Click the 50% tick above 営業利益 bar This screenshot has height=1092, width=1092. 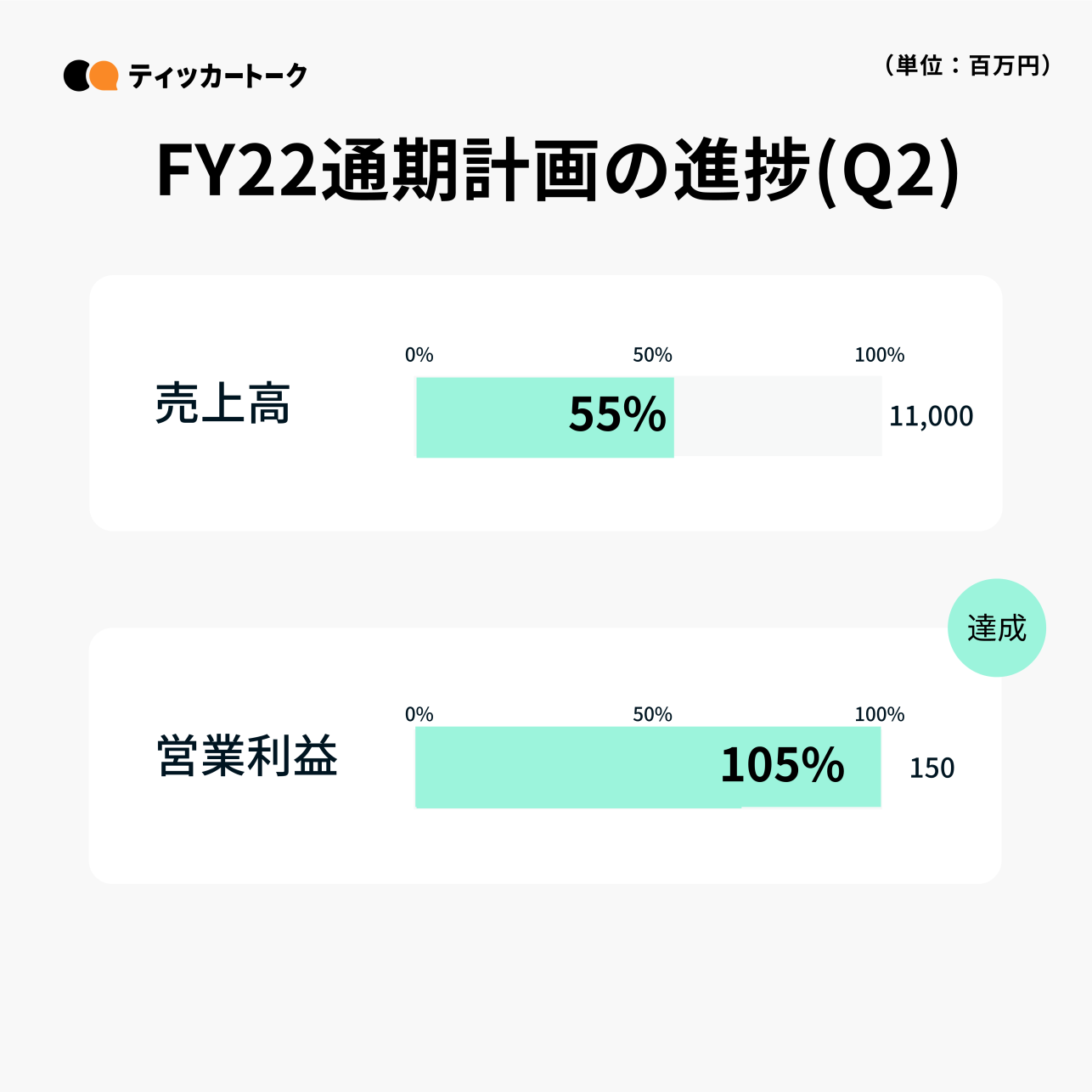coord(652,714)
